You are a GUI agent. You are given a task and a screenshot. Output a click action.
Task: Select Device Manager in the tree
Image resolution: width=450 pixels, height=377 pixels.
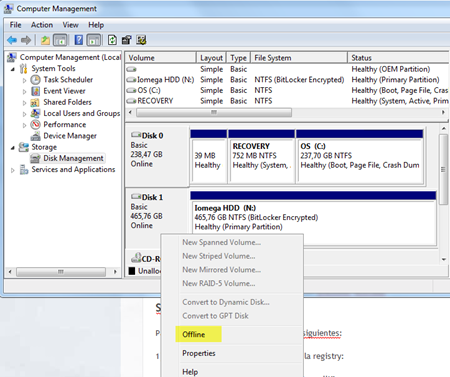[x=70, y=136]
